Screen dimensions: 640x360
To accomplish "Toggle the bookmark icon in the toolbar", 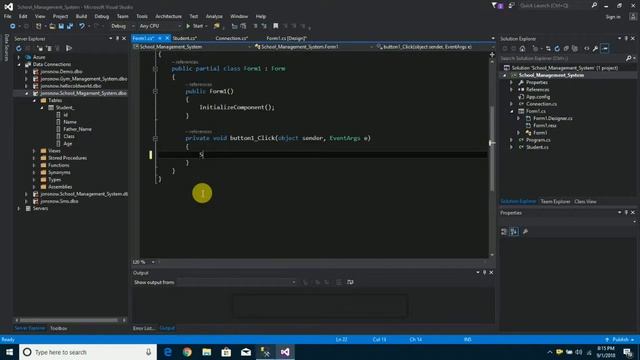I will pos(276,26).
